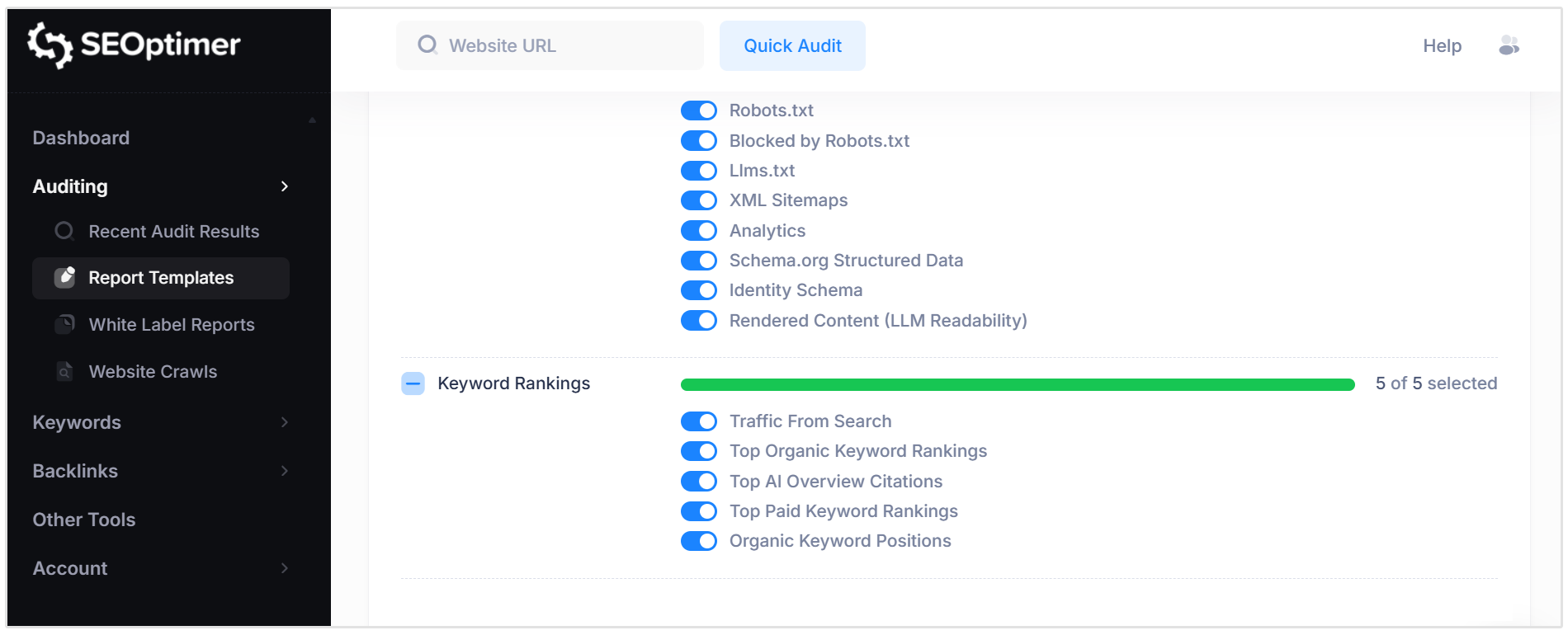The height and width of the screenshot is (635, 1568).
Task: Open the Dashboard menu item
Action: pyautogui.click(x=81, y=138)
